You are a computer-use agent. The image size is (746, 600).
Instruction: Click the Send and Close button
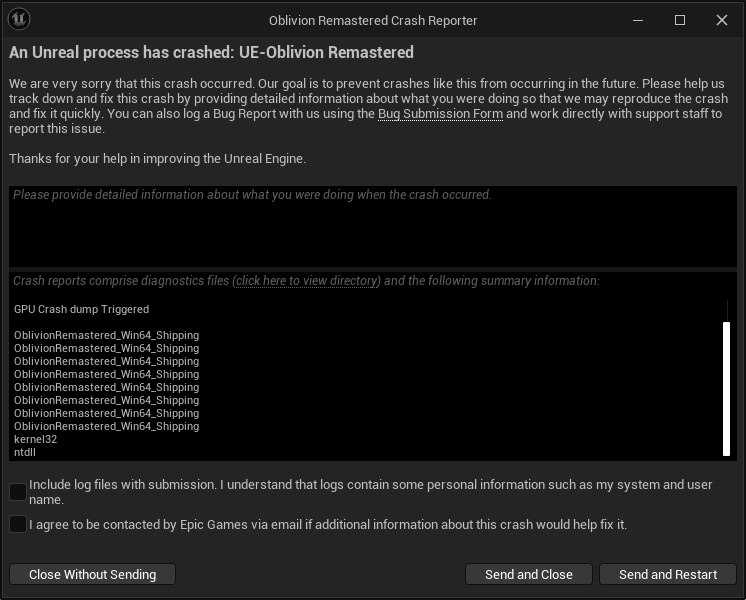(x=529, y=574)
